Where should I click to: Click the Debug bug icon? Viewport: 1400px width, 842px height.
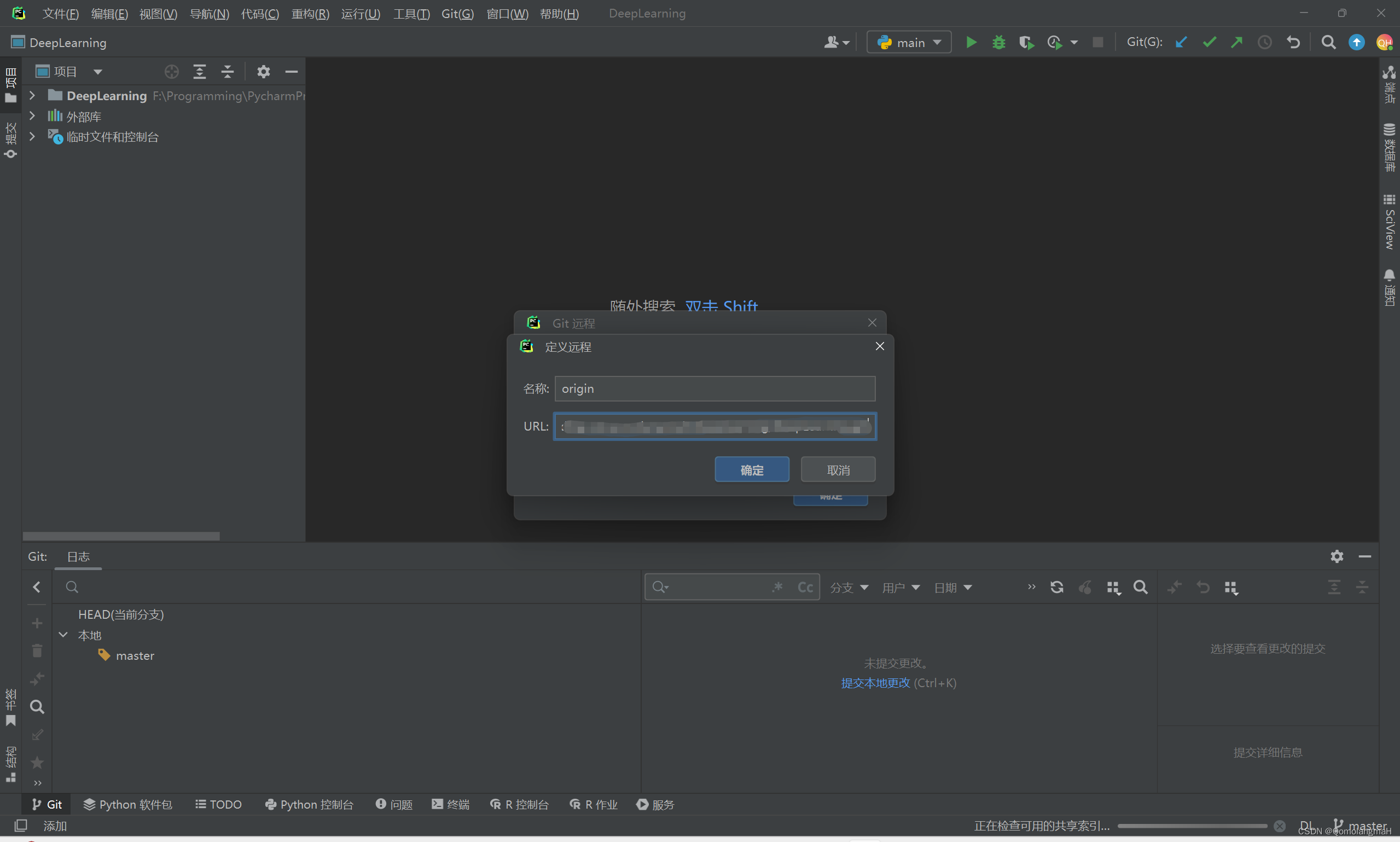998,43
